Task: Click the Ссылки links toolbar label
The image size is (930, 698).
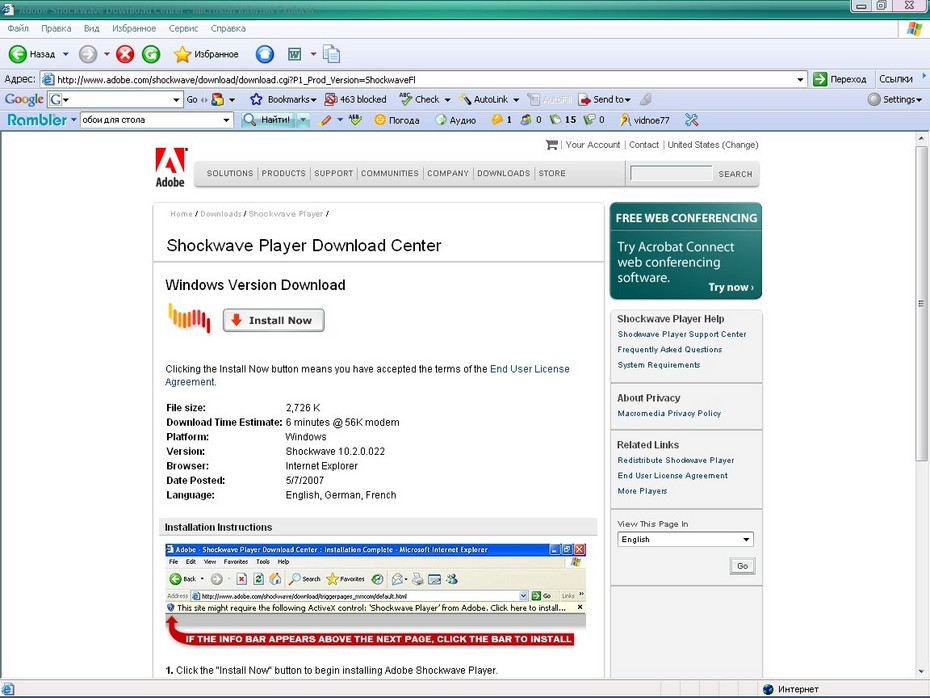Action: pyautogui.click(x=896, y=79)
